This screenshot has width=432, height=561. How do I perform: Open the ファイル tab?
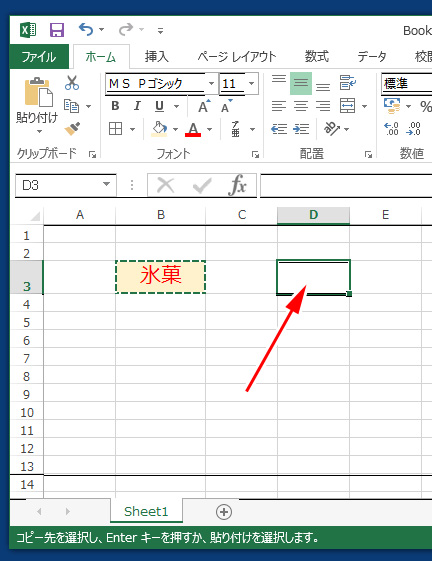coord(39,57)
